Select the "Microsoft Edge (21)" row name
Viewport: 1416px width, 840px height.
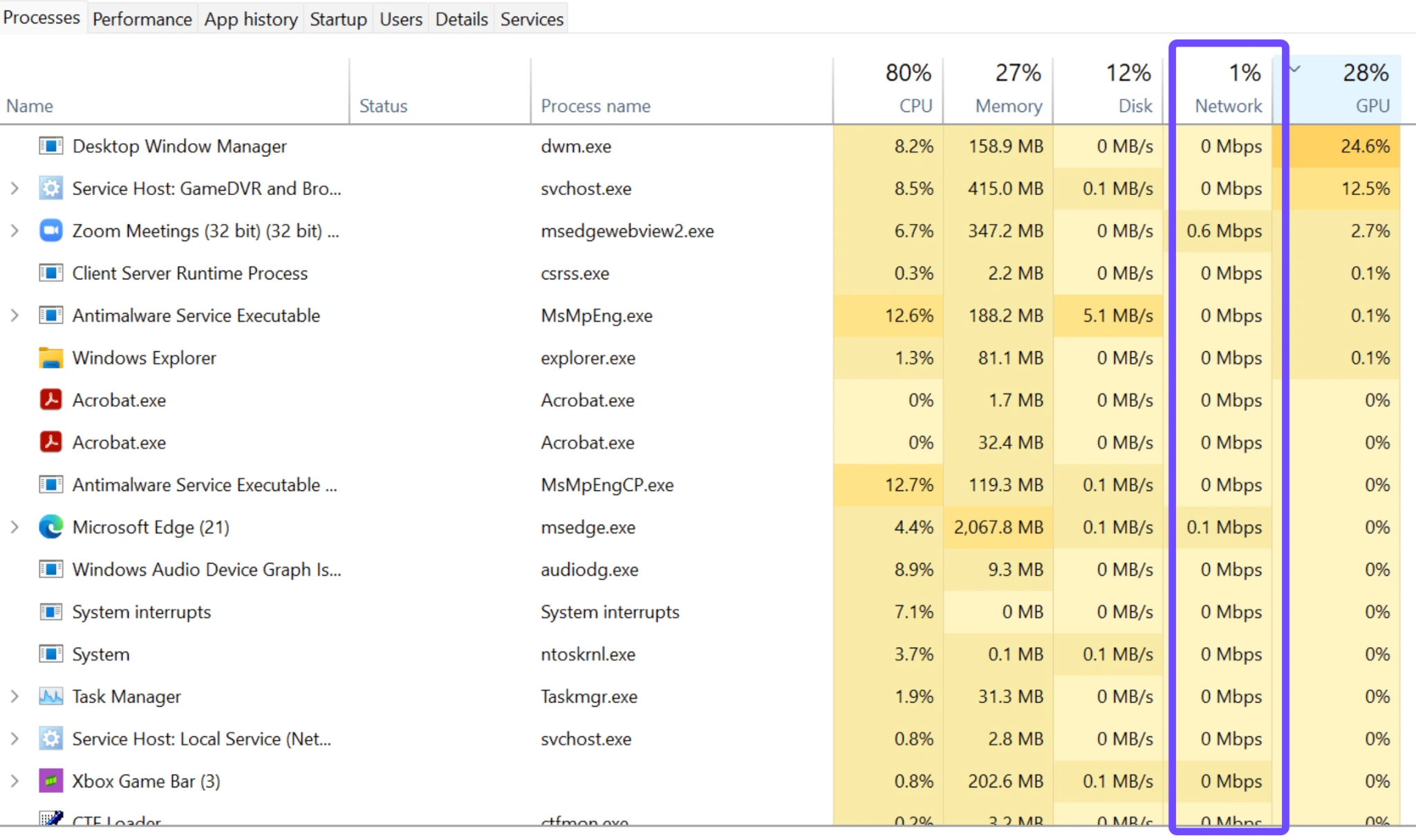151,527
